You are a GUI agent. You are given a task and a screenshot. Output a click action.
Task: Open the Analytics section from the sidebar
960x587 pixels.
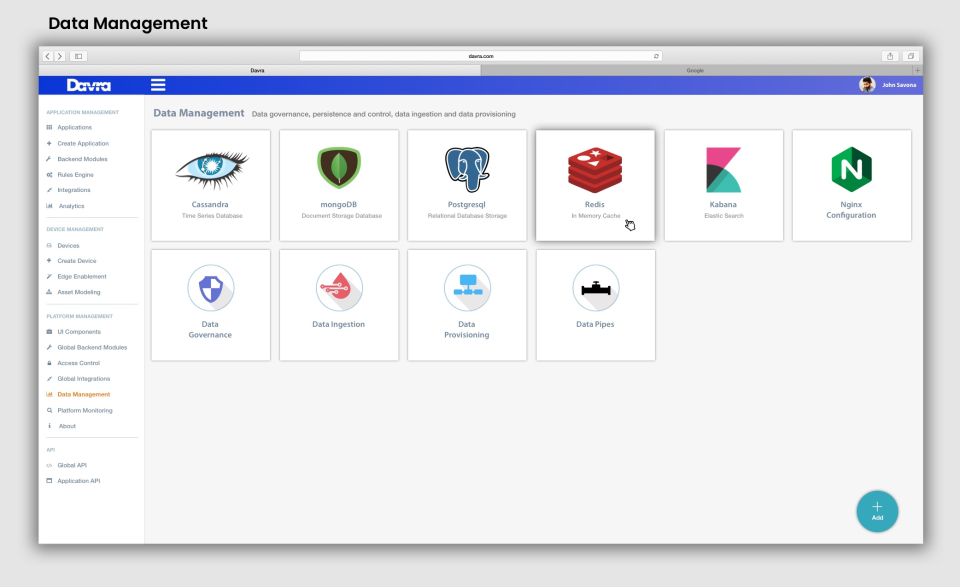pyautogui.click(x=69, y=205)
